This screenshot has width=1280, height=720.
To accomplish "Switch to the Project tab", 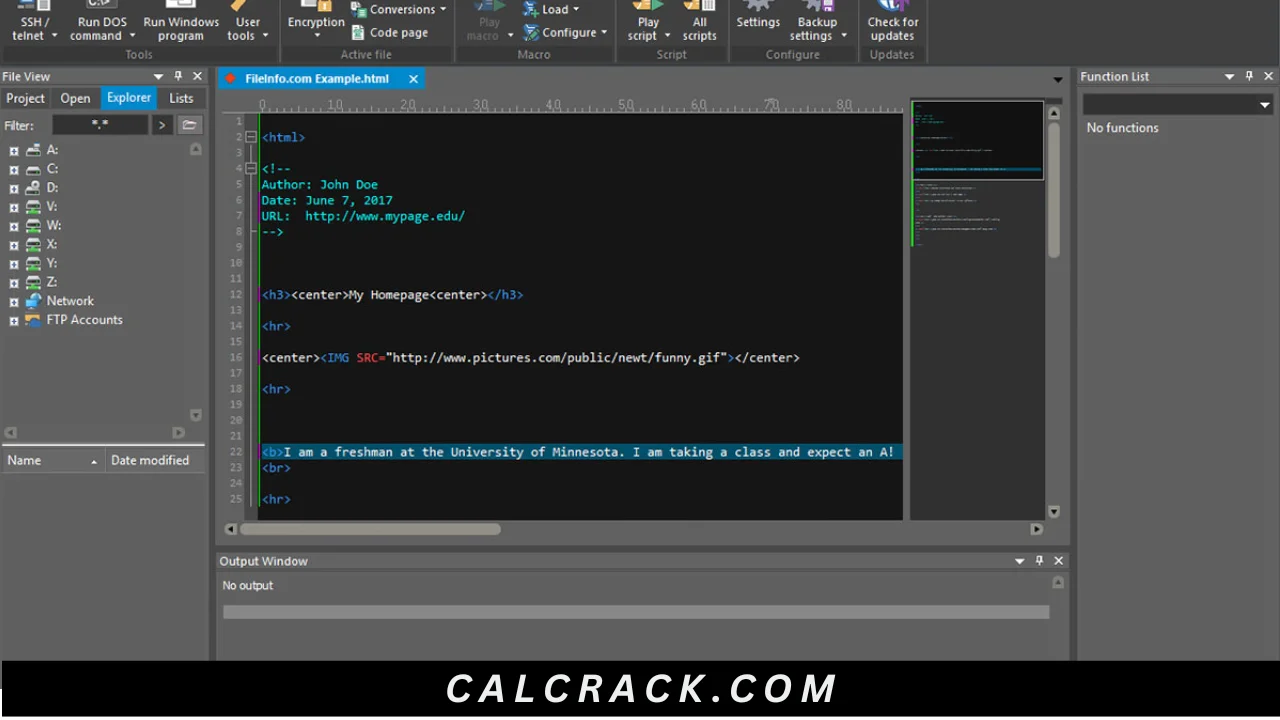I will (25, 98).
